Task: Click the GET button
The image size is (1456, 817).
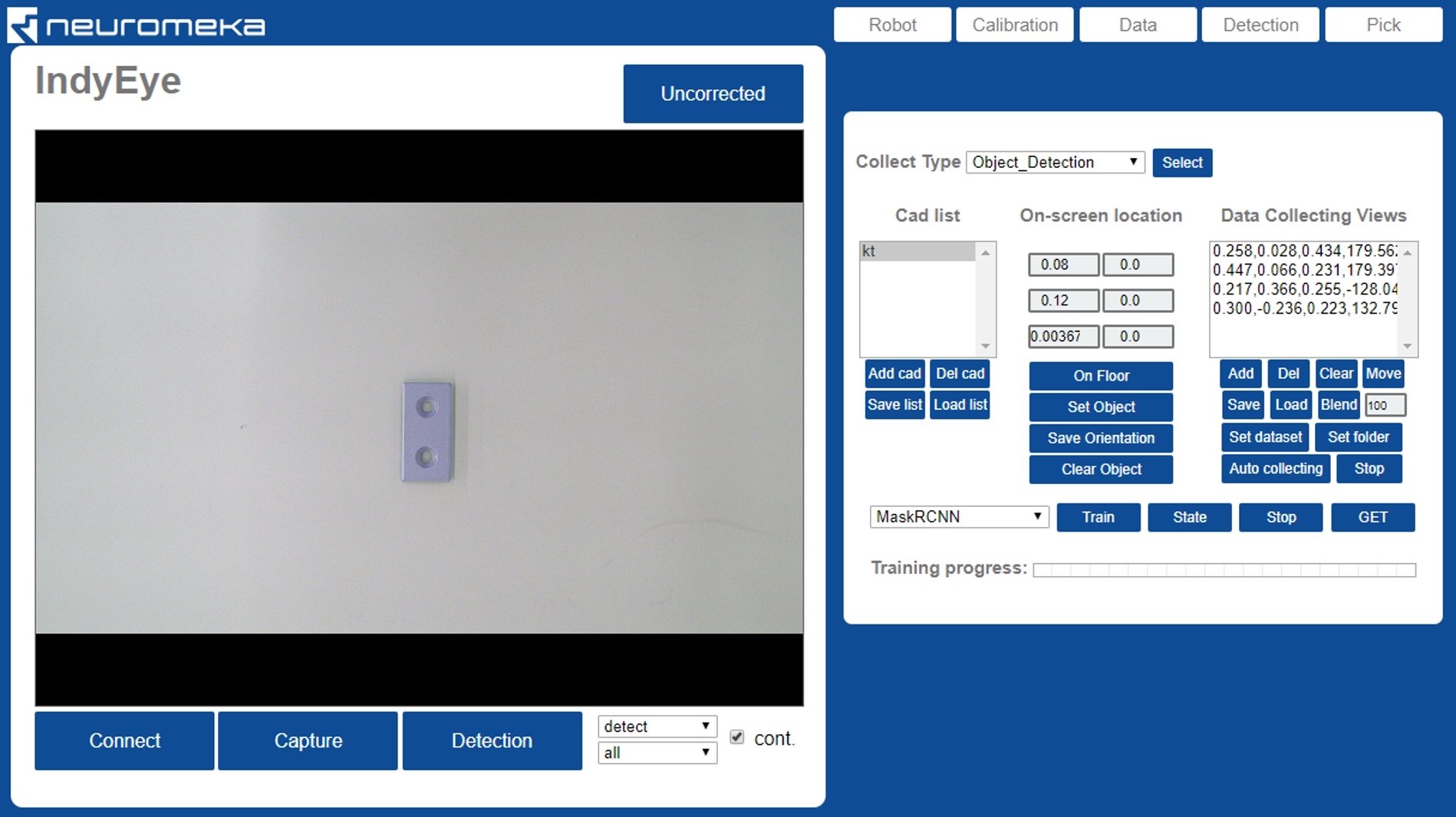Action: tap(1373, 517)
